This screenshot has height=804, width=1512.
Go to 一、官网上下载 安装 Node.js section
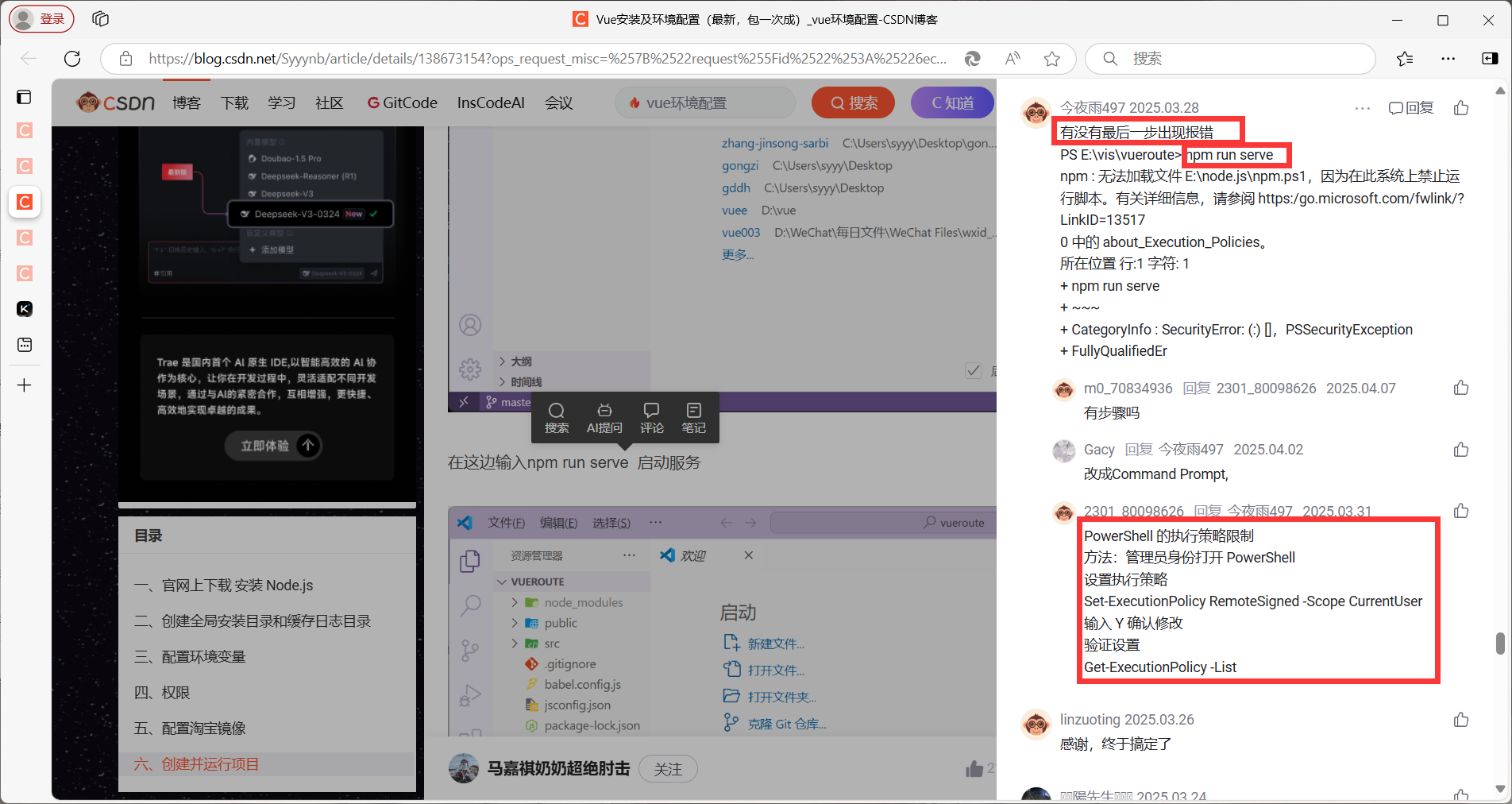click(224, 586)
